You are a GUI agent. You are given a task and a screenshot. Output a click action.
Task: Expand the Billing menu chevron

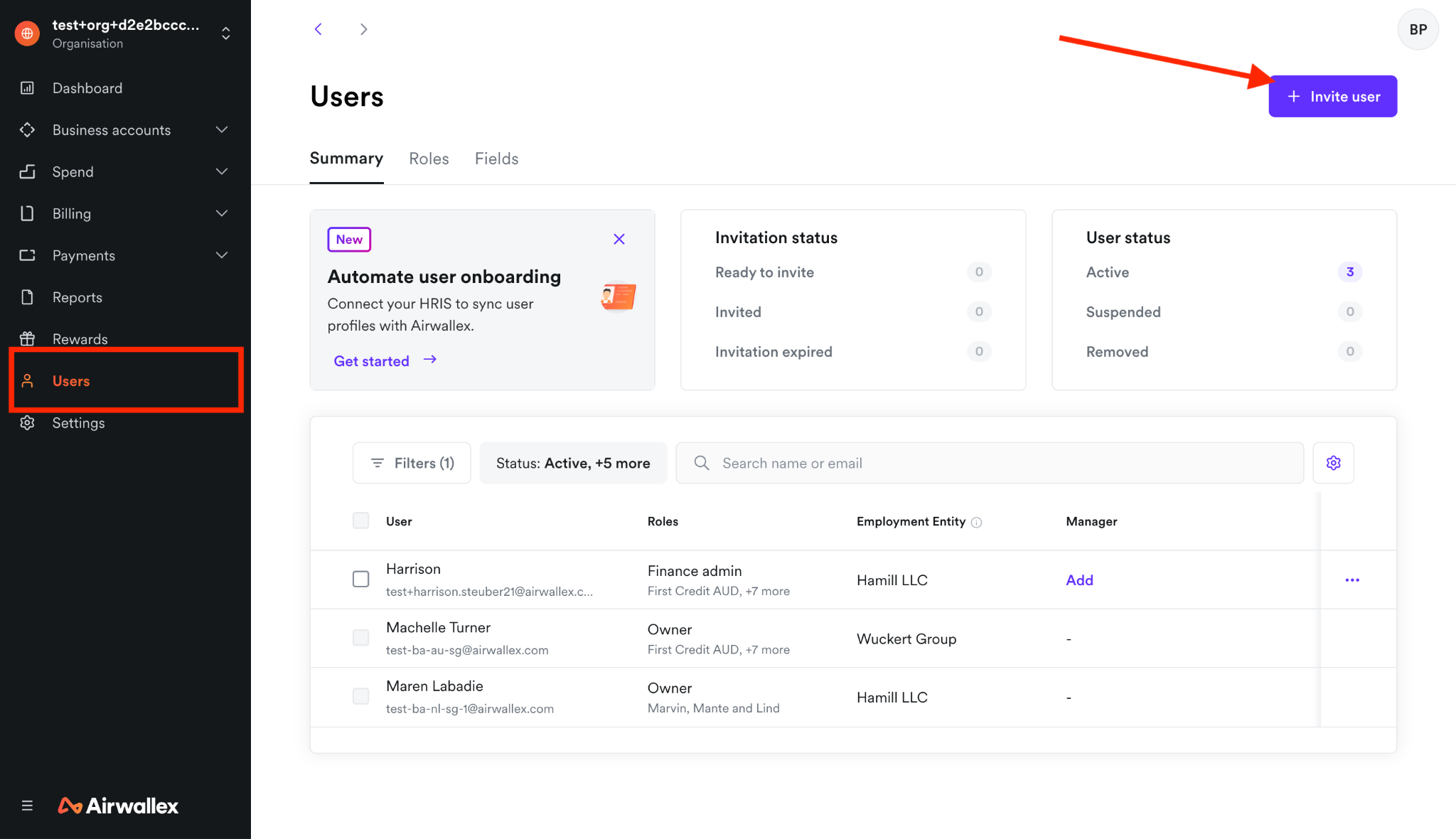pos(222,213)
